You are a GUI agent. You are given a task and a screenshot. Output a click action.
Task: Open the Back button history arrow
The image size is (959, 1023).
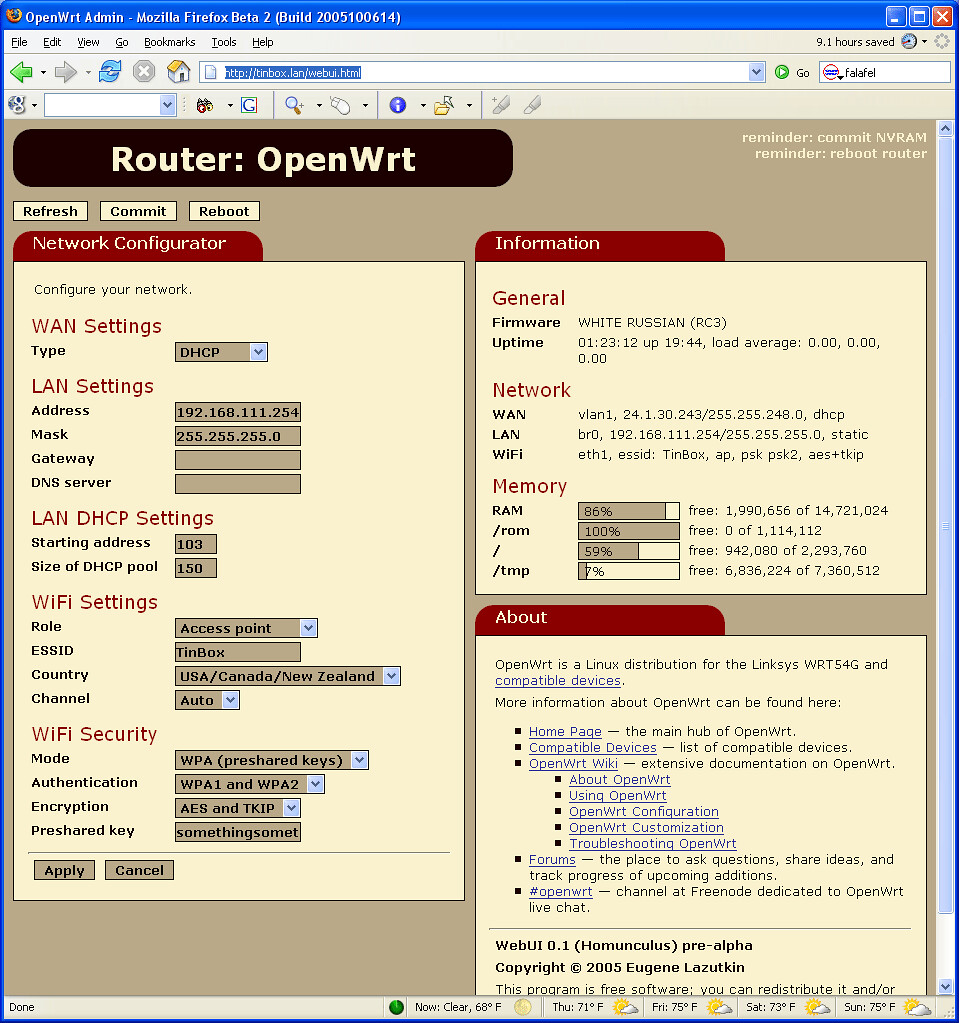pos(43,72)
